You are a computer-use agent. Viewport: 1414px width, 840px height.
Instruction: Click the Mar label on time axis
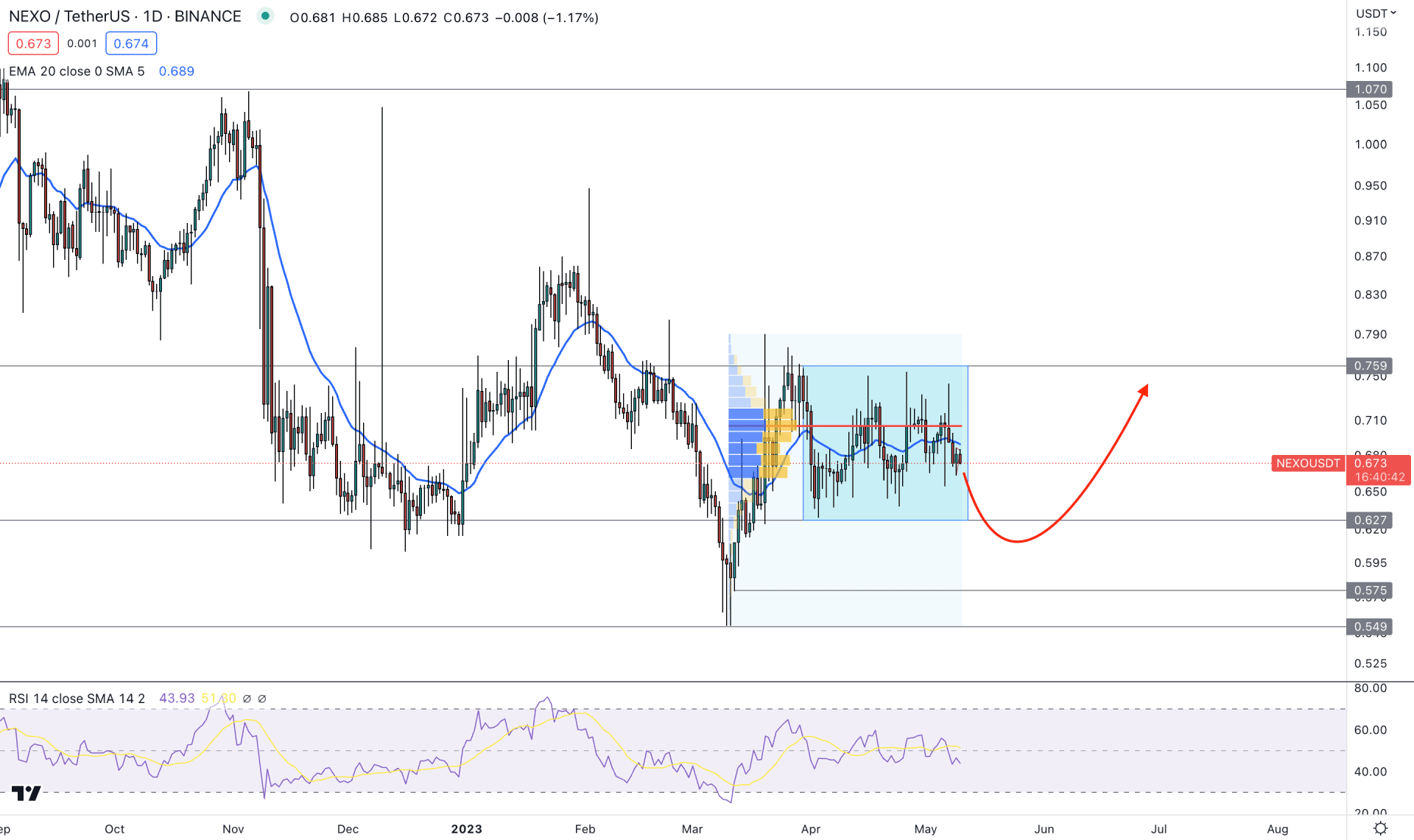tap(692, 829)
